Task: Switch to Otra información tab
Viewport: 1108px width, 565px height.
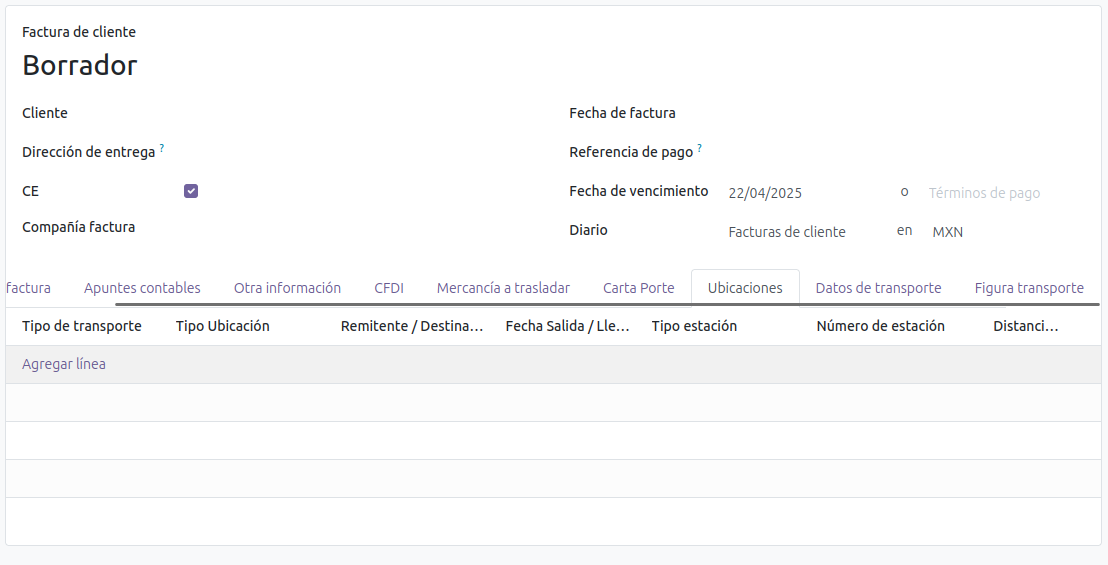Action: [287, 288]
